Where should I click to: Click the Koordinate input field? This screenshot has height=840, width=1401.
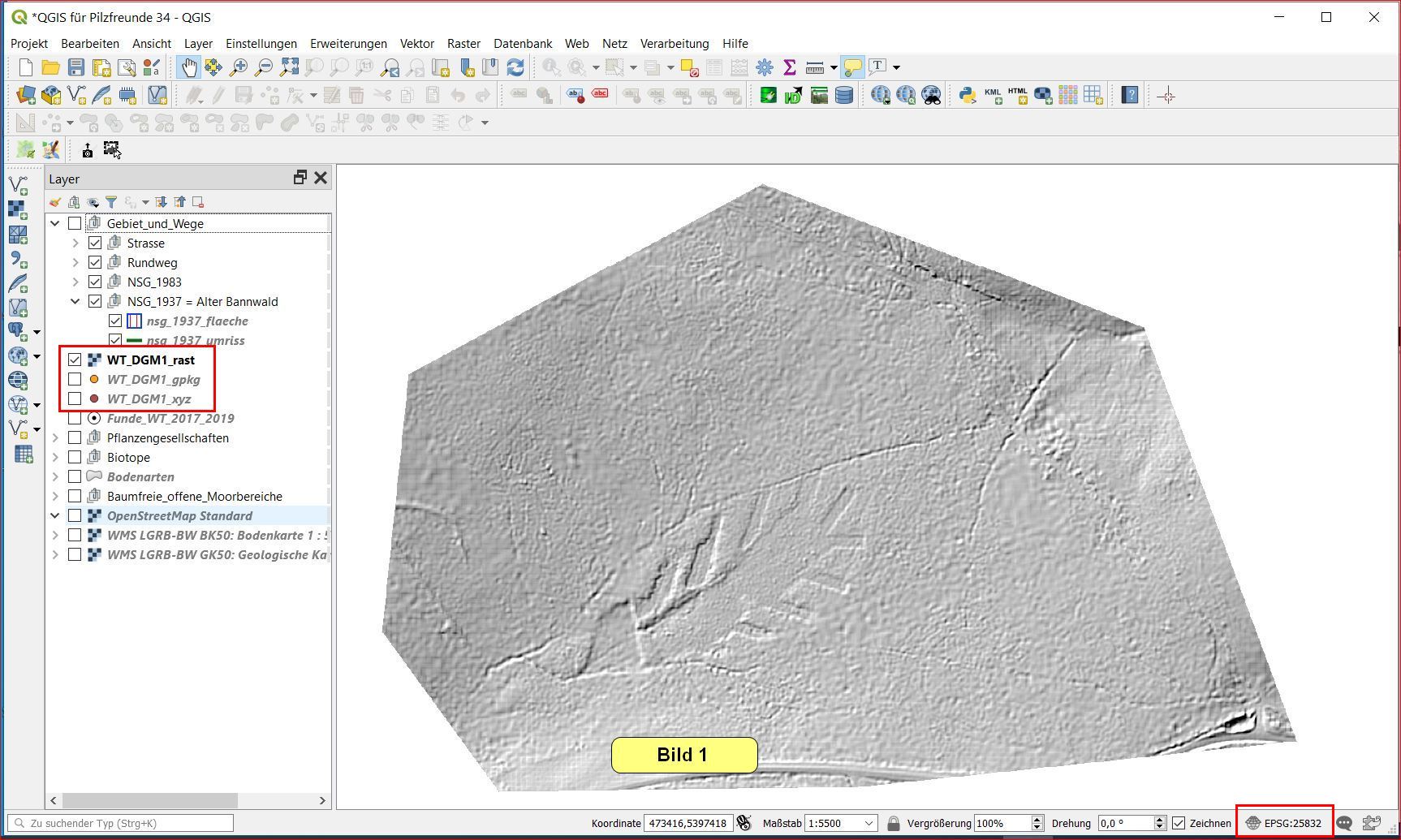(x=688, y=823)
